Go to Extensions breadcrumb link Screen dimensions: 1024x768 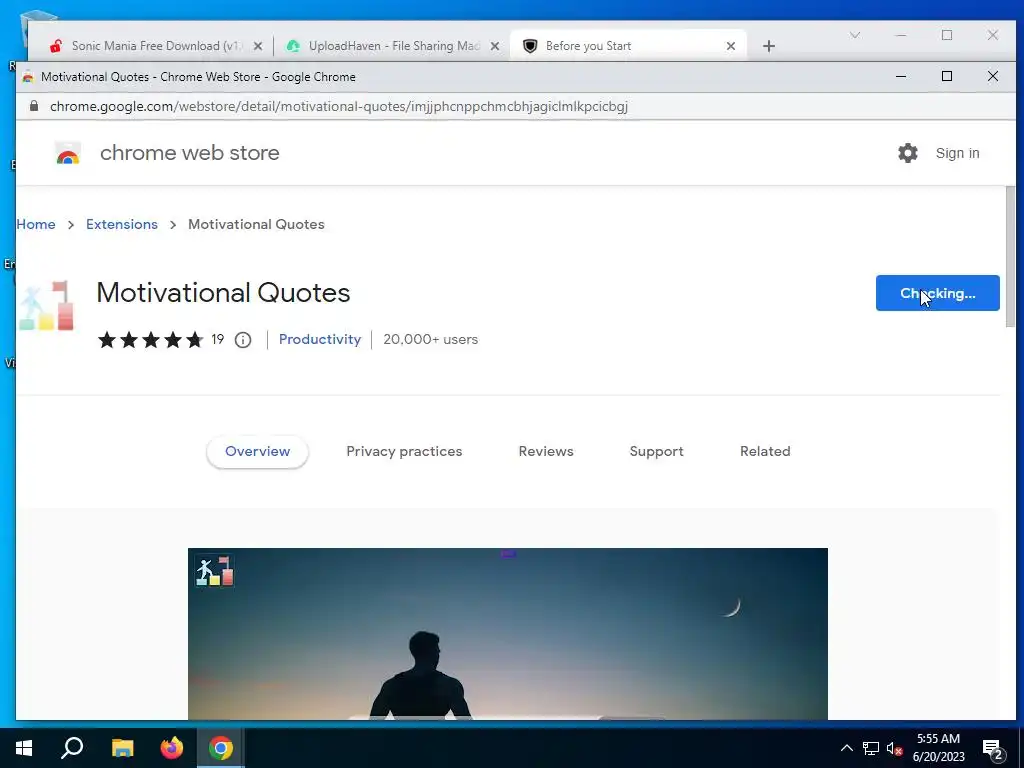coord(121,224)
